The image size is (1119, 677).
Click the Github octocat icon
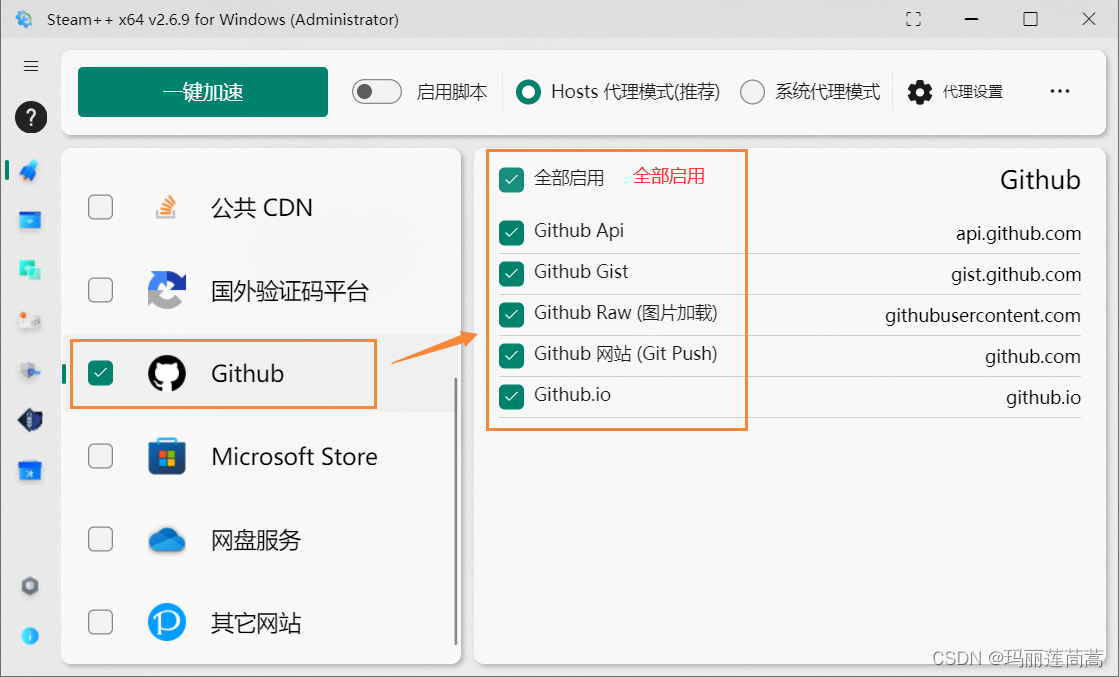[x=167, y=373]
